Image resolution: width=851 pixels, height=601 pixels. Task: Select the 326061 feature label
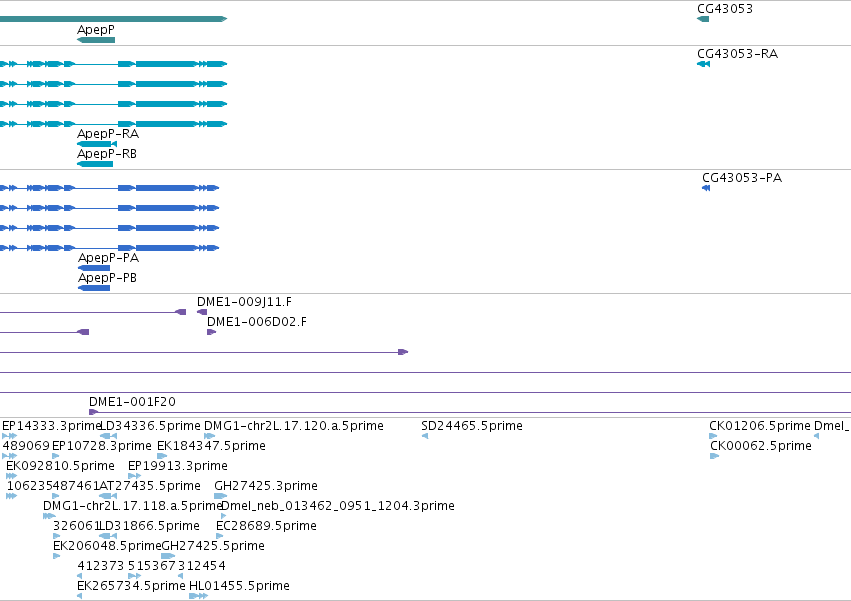pyautogui.click(x=77, y=526)
